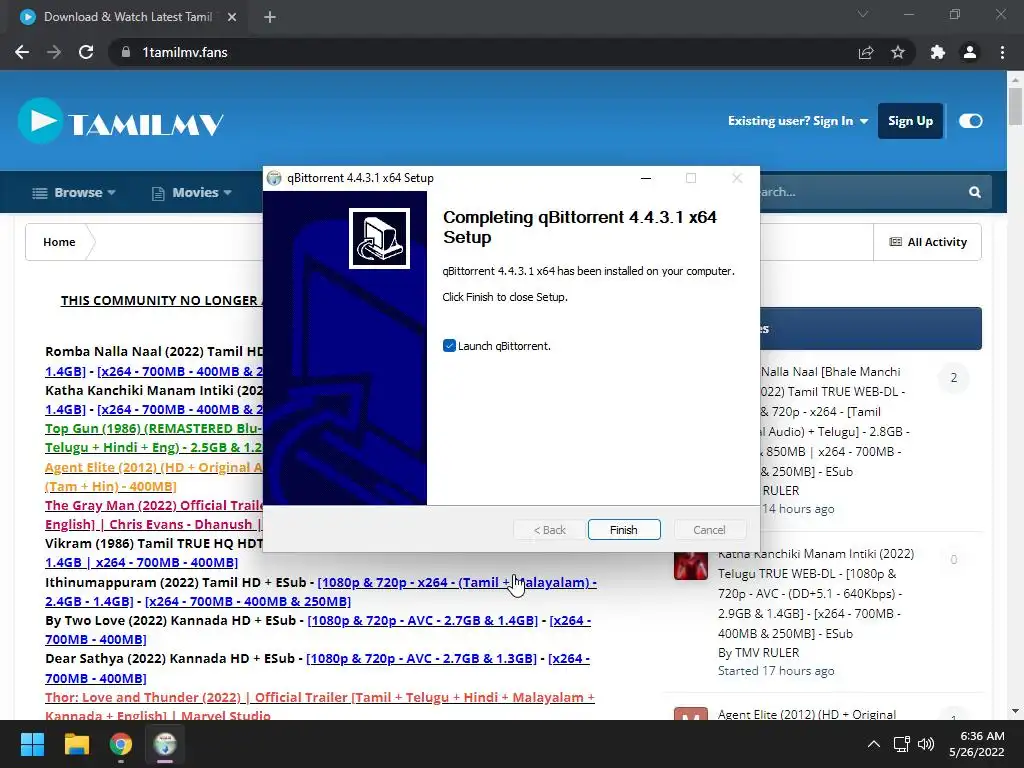Click the Home breadcrumb
Viewport: 1024px width, 768px height.
(x=59, y=242)
